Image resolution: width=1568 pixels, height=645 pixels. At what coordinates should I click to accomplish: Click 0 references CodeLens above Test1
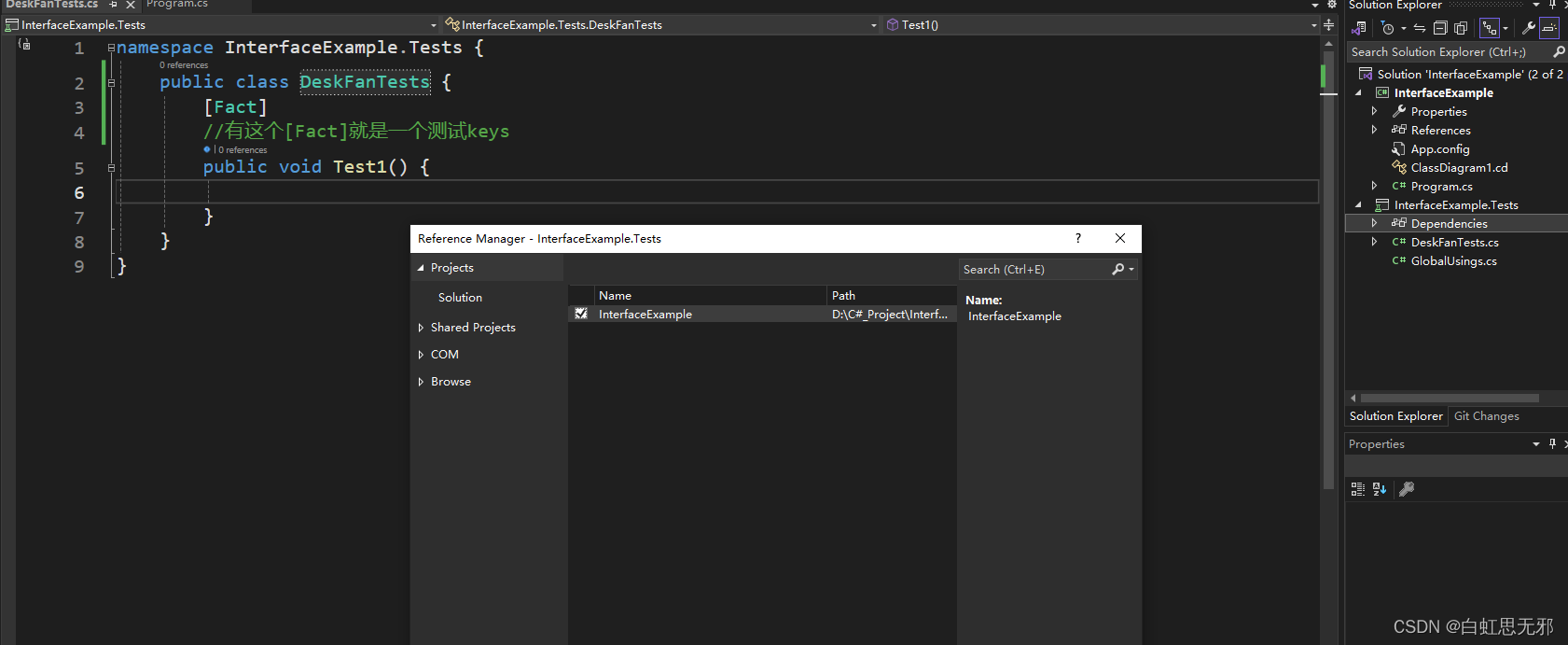click(x=243, y=150)
